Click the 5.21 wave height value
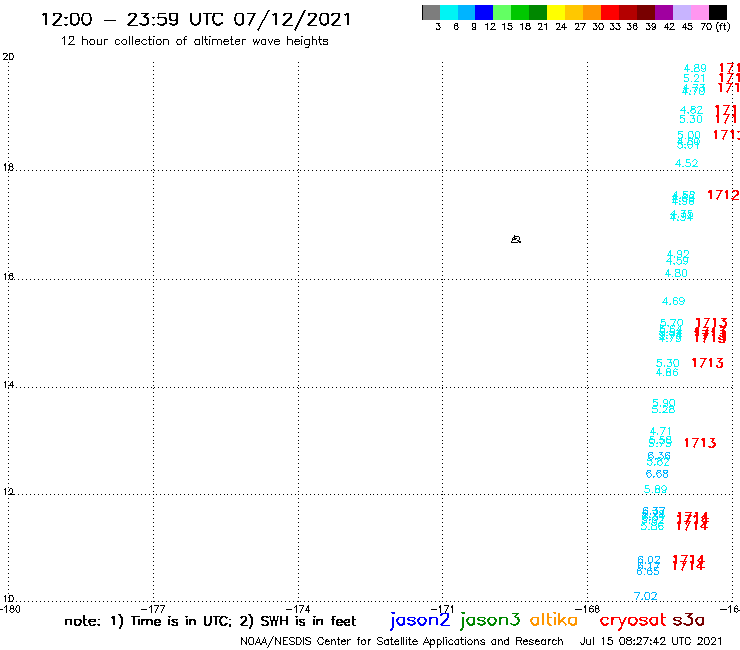740x650 pixels. pos(694,78)
